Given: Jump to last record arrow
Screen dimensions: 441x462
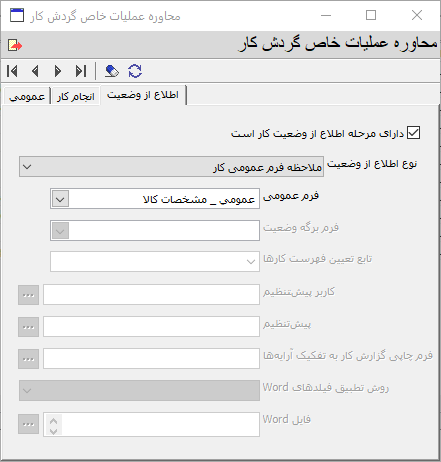Looking at the screenshot, I should tap(81, 71).
